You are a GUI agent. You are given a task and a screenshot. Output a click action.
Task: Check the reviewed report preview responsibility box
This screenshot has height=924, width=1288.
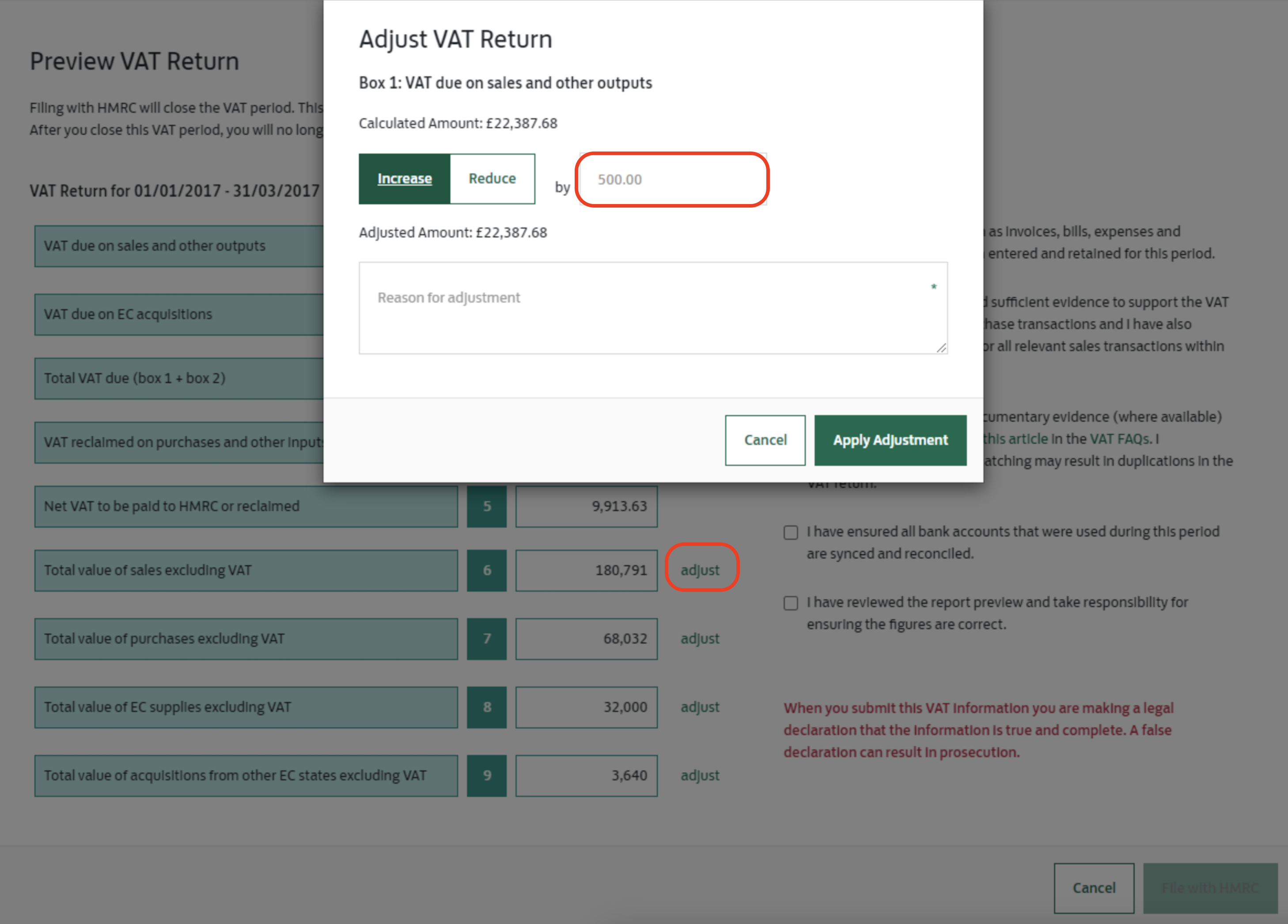791,602
